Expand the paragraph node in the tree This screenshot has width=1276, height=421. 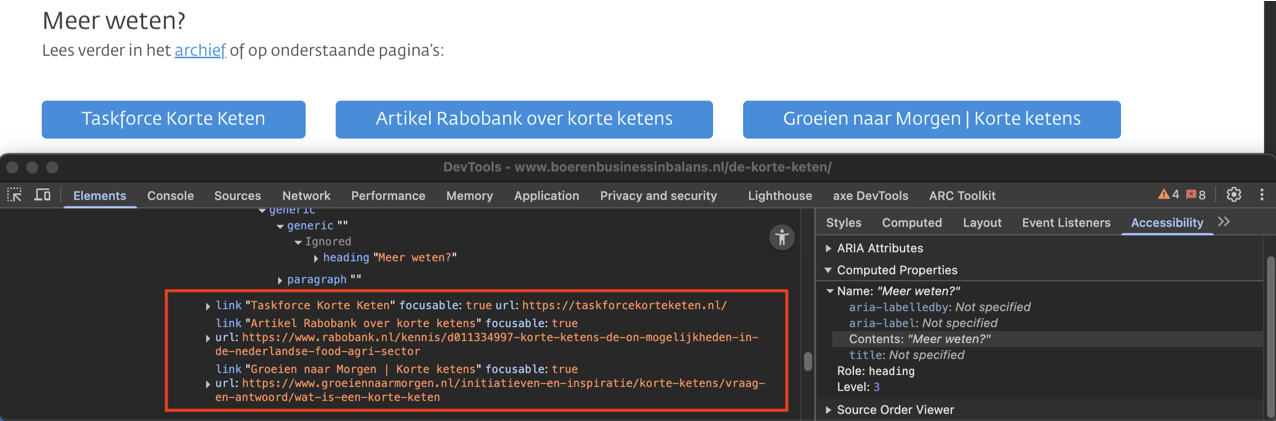click(x=280, y=280)
